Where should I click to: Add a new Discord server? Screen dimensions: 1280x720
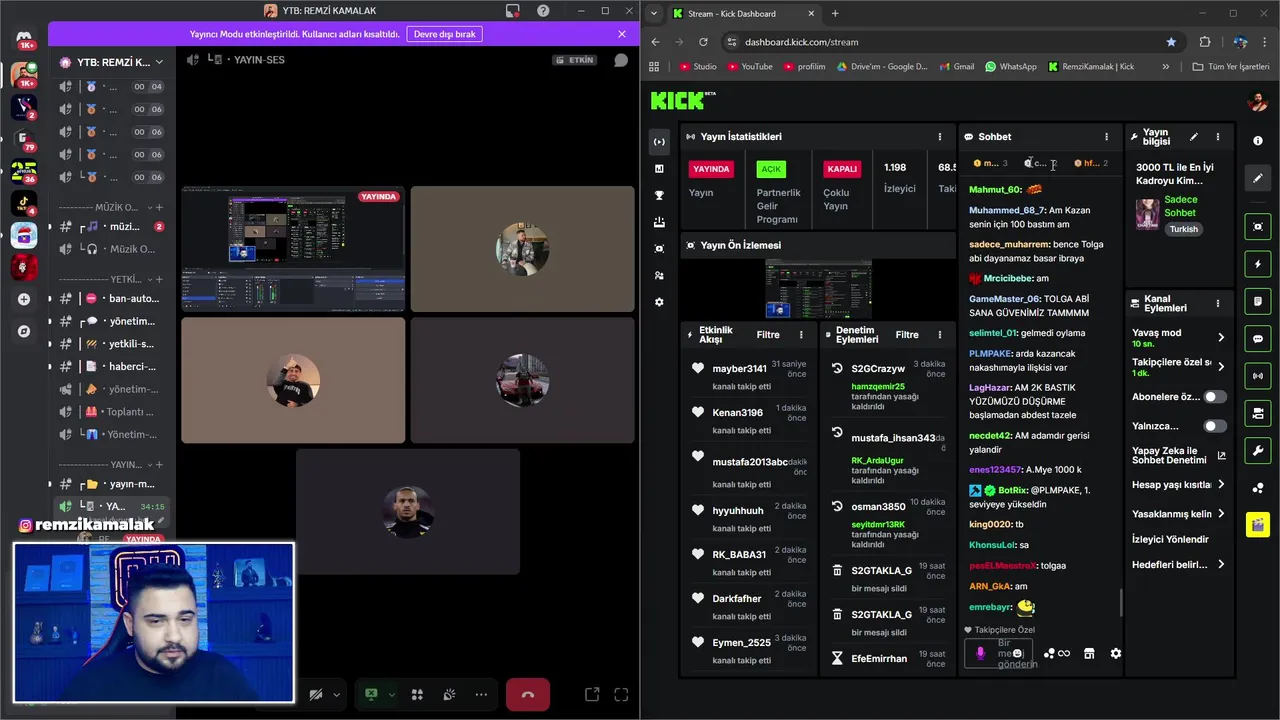coord(24,299)
